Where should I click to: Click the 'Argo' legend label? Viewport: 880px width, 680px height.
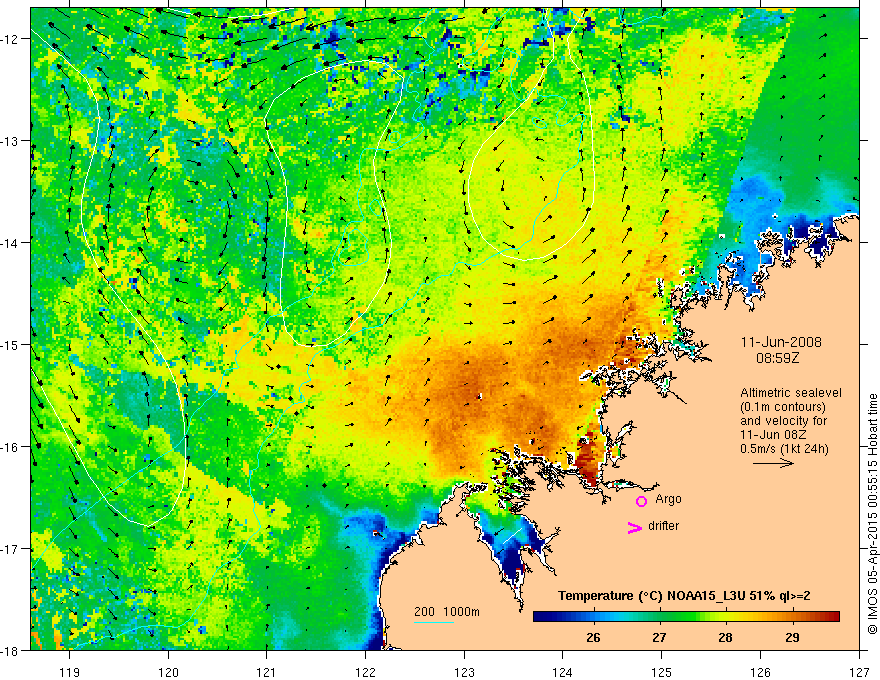[668, 499]
